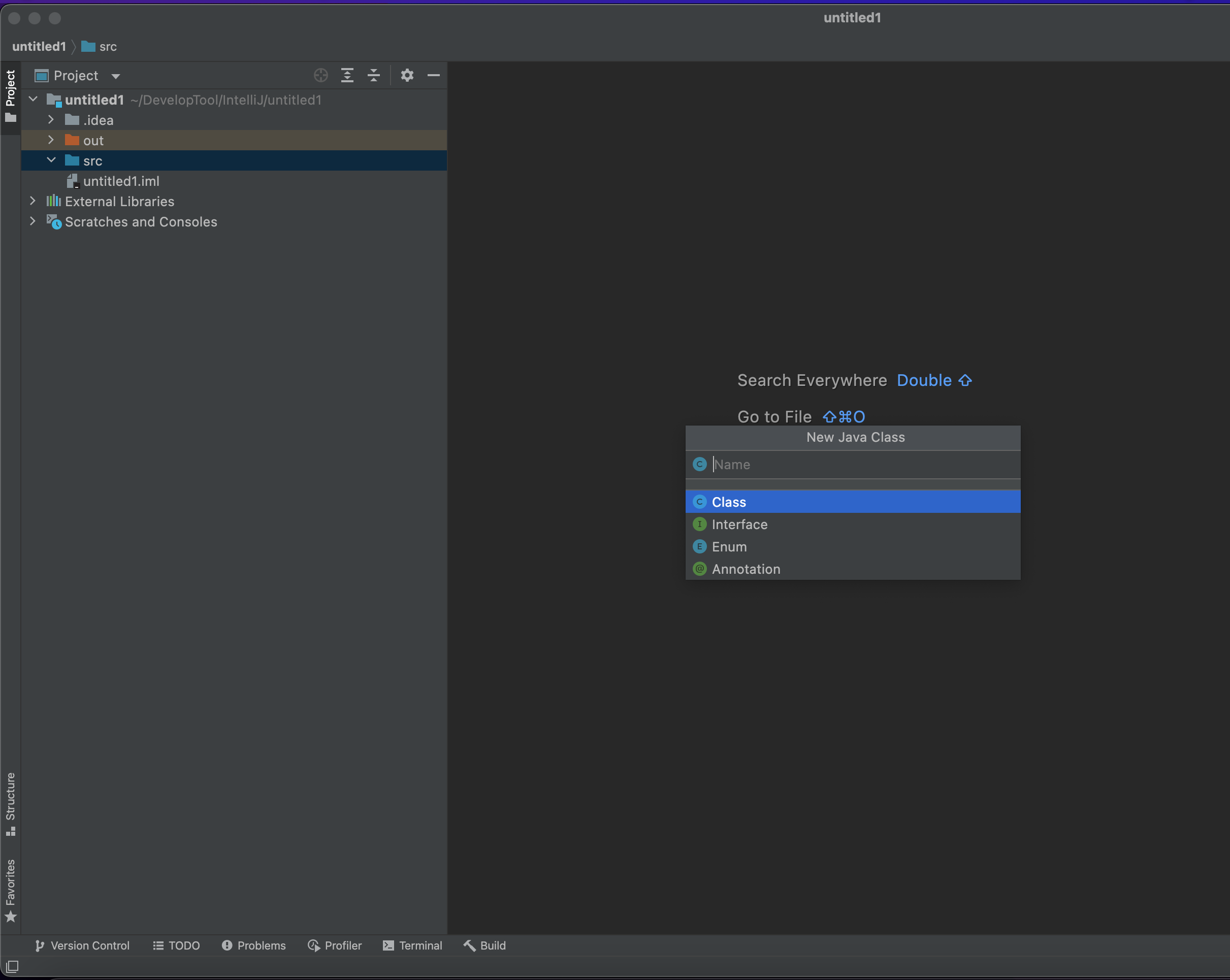Collapse the src folder
Viewport: 1230px width, 980px height.
pyautogui.click(x=51, y=160)
